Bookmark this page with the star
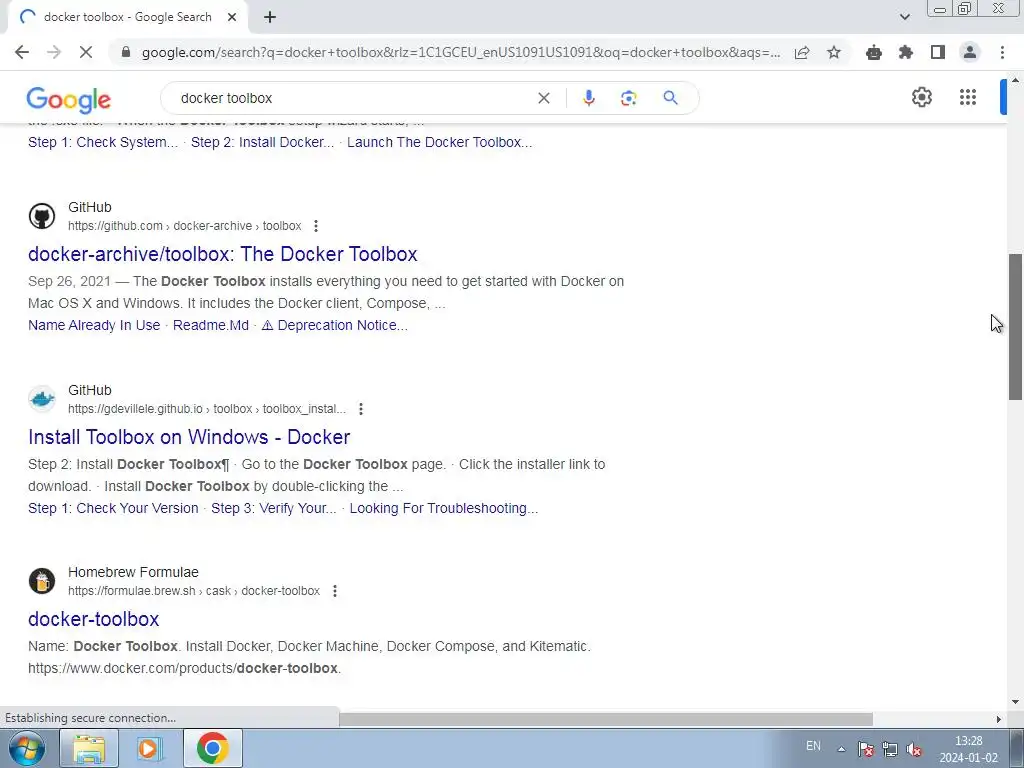The image size is (1024, 768). coord(834,52)
